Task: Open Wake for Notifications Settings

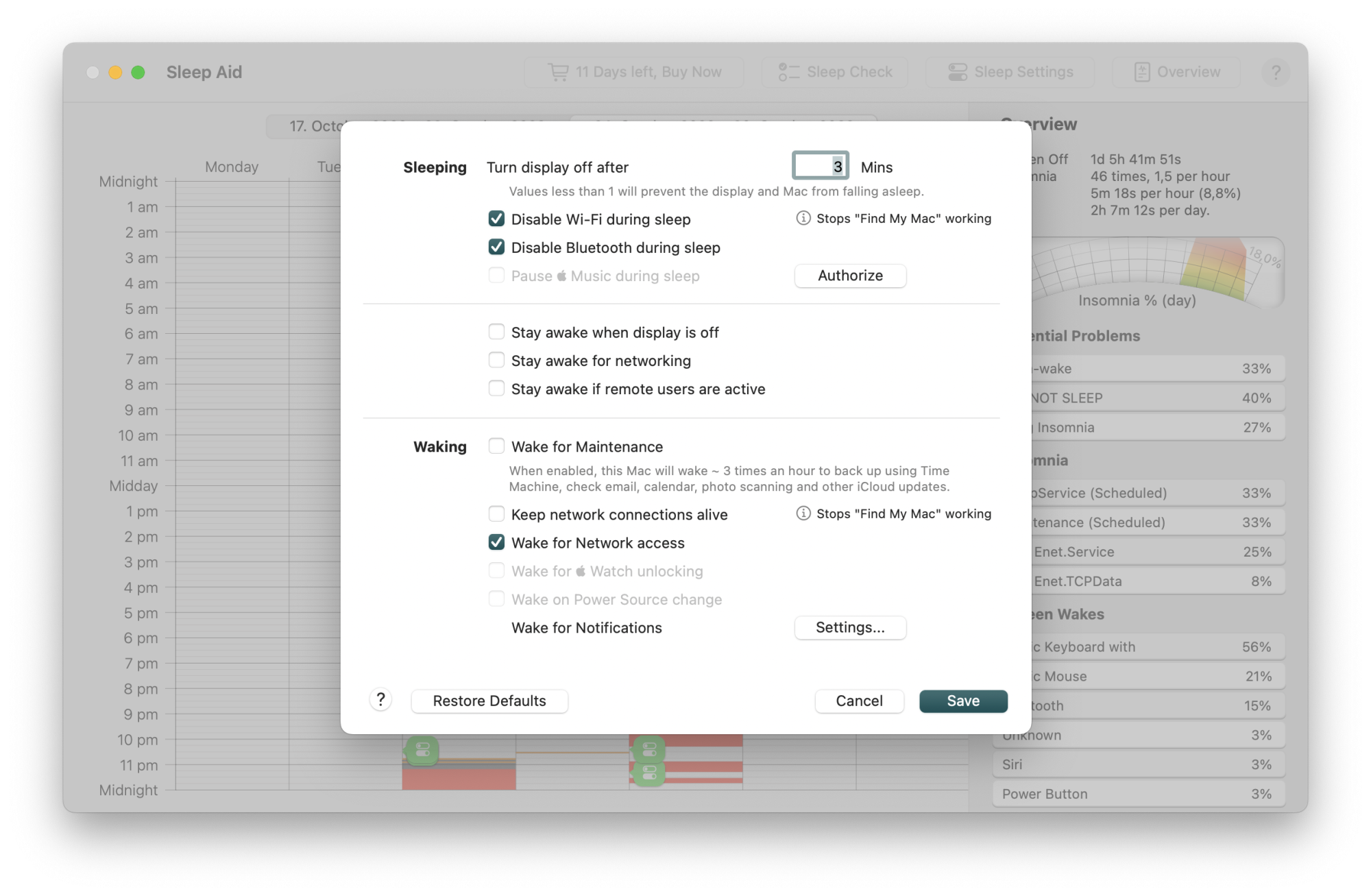Action: pyautogui.click(x=850, y=627)
